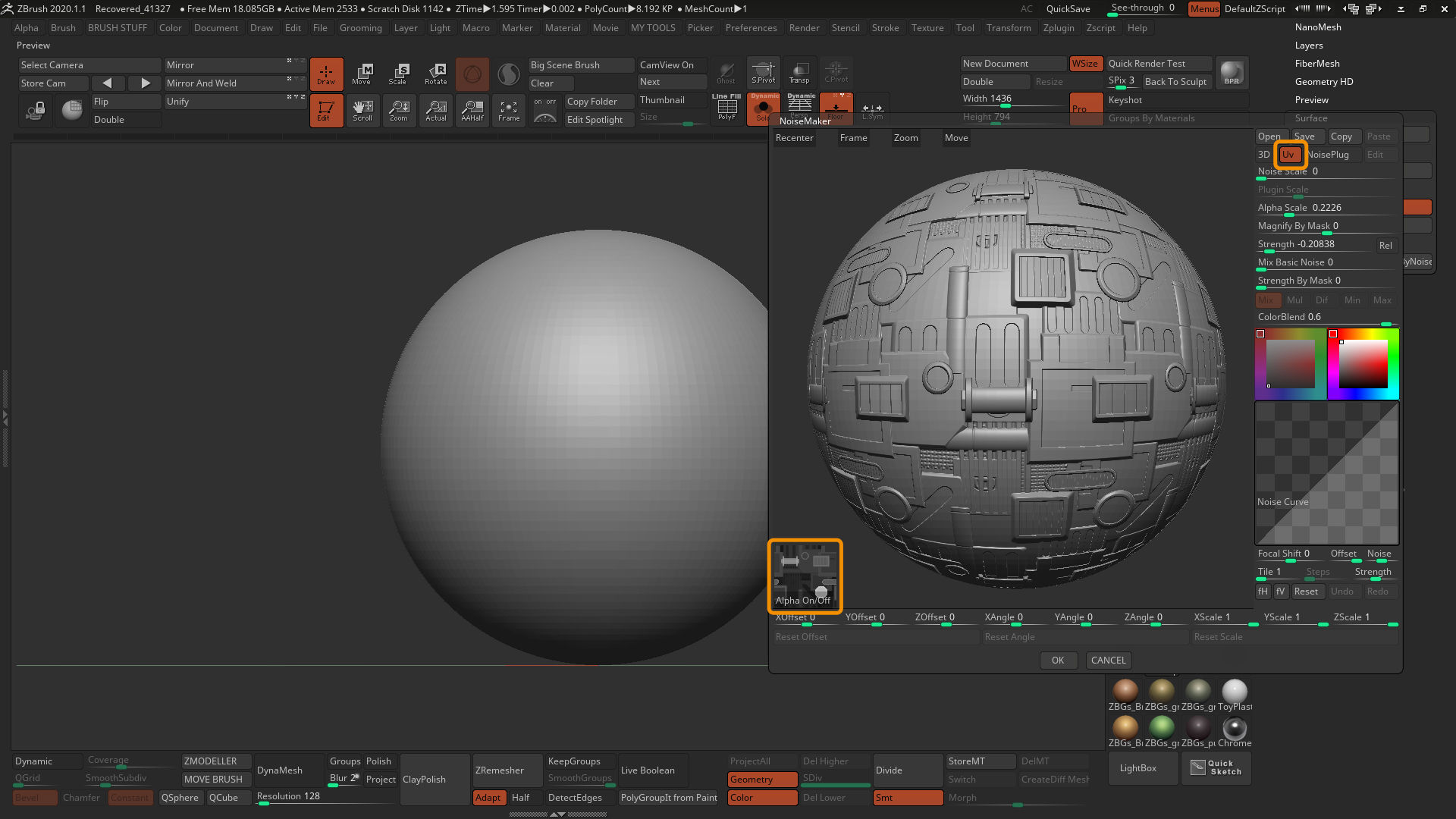Open the Zplugin menu
This screenshot has width=1456, height=819.
coord(1059,28)
